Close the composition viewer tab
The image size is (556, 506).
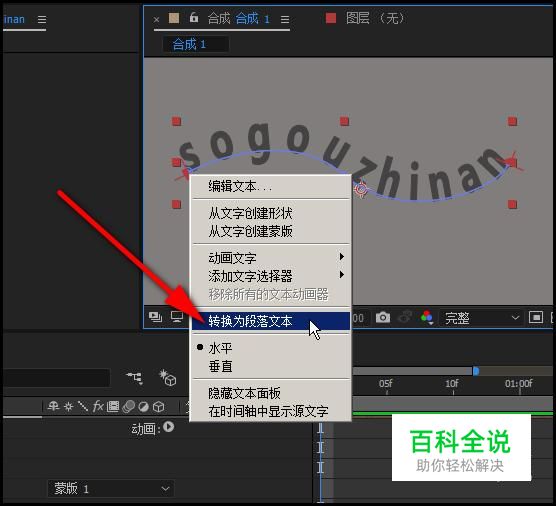point(156,19)
